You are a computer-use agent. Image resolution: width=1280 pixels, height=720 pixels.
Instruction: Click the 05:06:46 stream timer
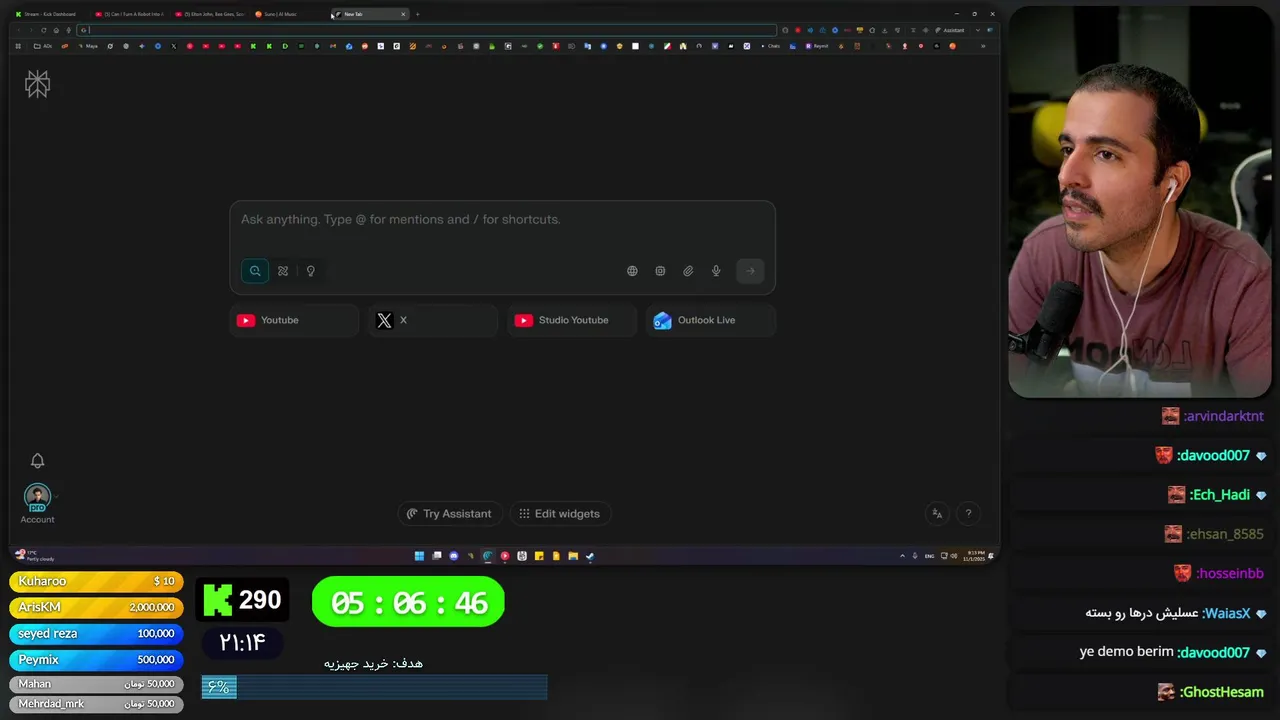click(x=408, y=603)
